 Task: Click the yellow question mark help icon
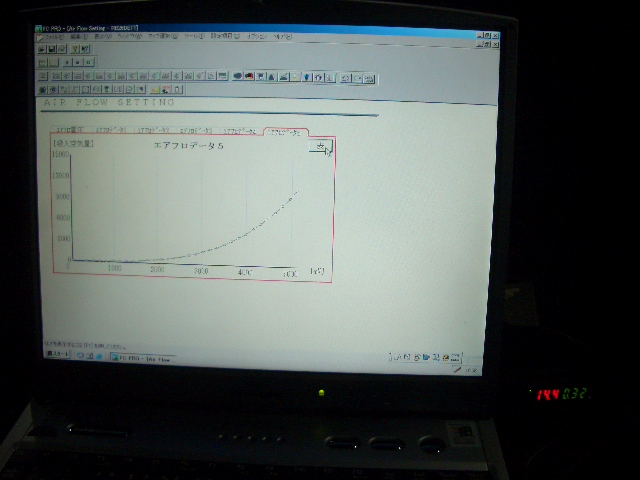[x=75, y=49]
